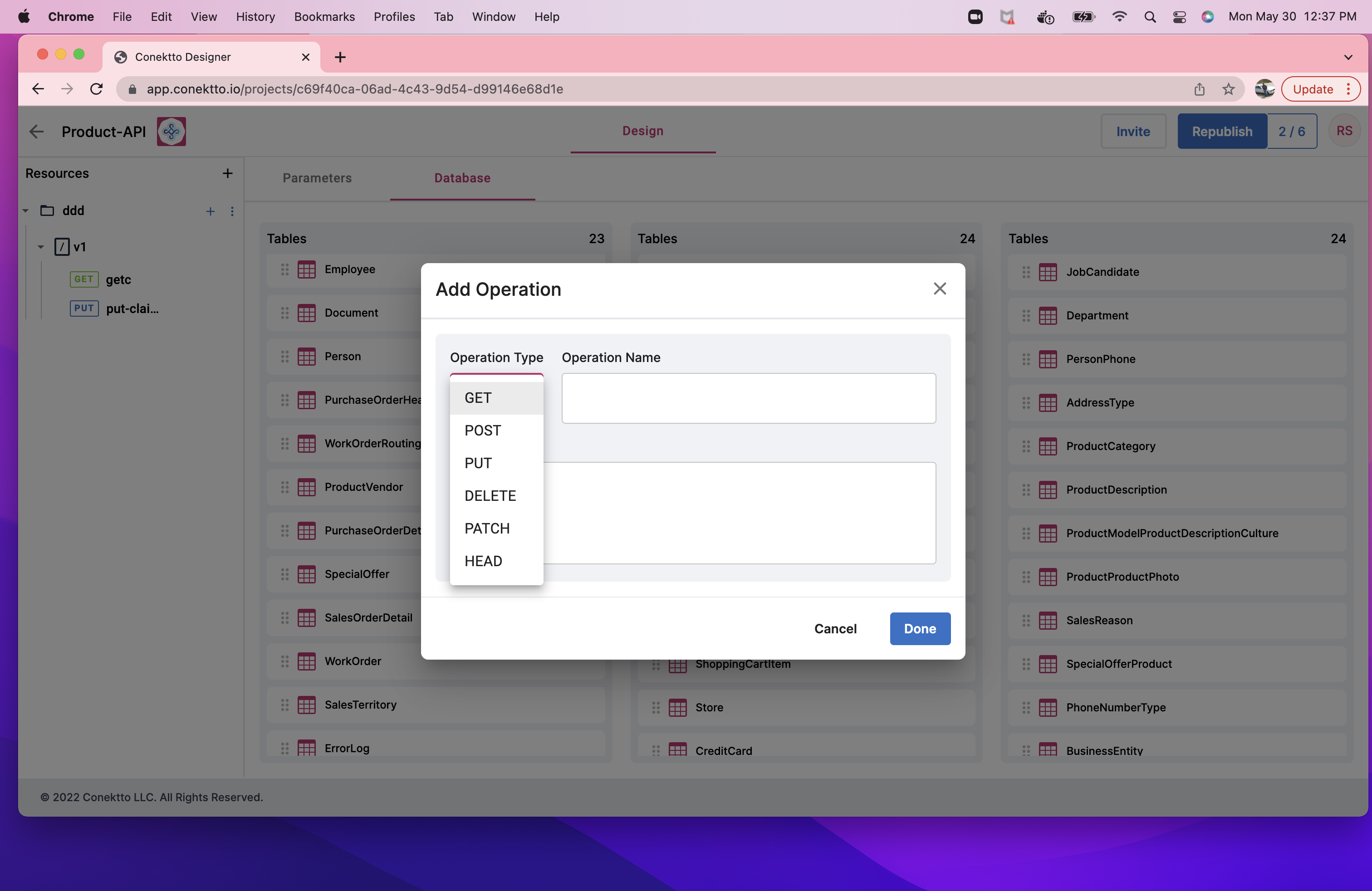The image size is (1372, 891).
Task: Click the plus icon next to Resources
Action: click(x=228, y=173)
